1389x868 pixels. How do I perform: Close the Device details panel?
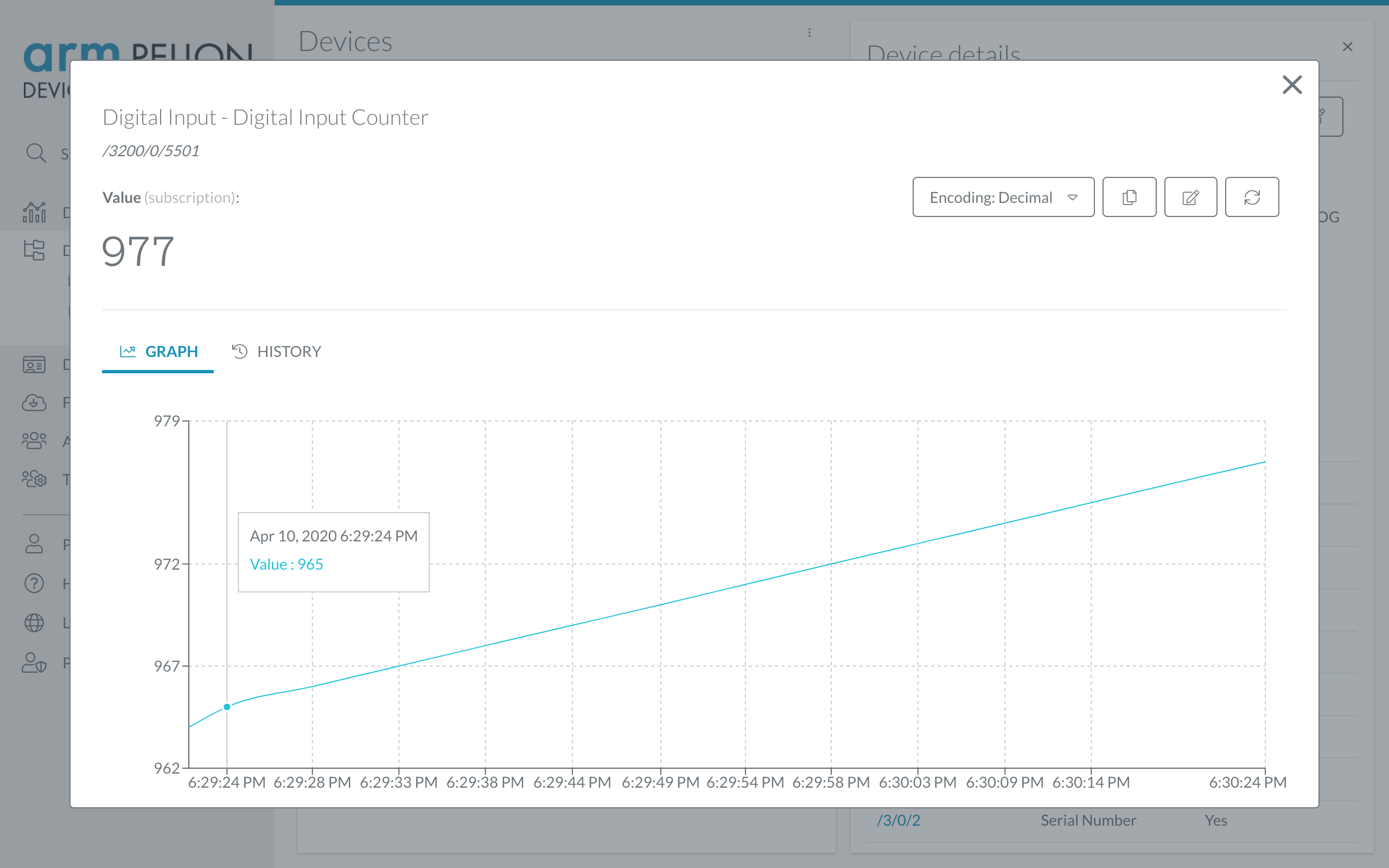[x=1348, y=47]
